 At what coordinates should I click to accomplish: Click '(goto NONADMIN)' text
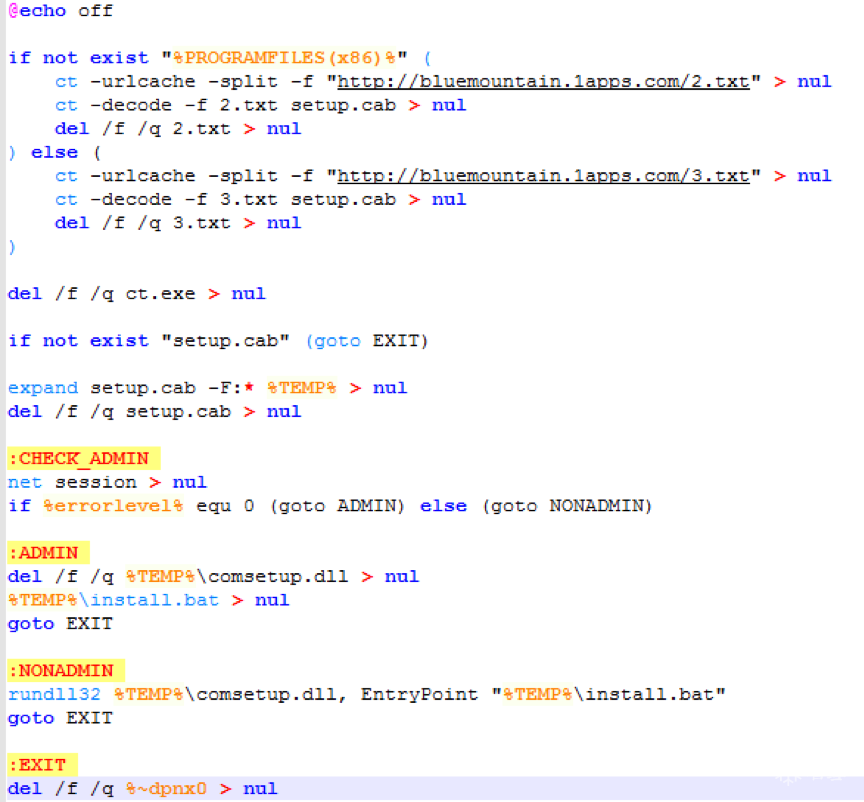click(567, 505)
